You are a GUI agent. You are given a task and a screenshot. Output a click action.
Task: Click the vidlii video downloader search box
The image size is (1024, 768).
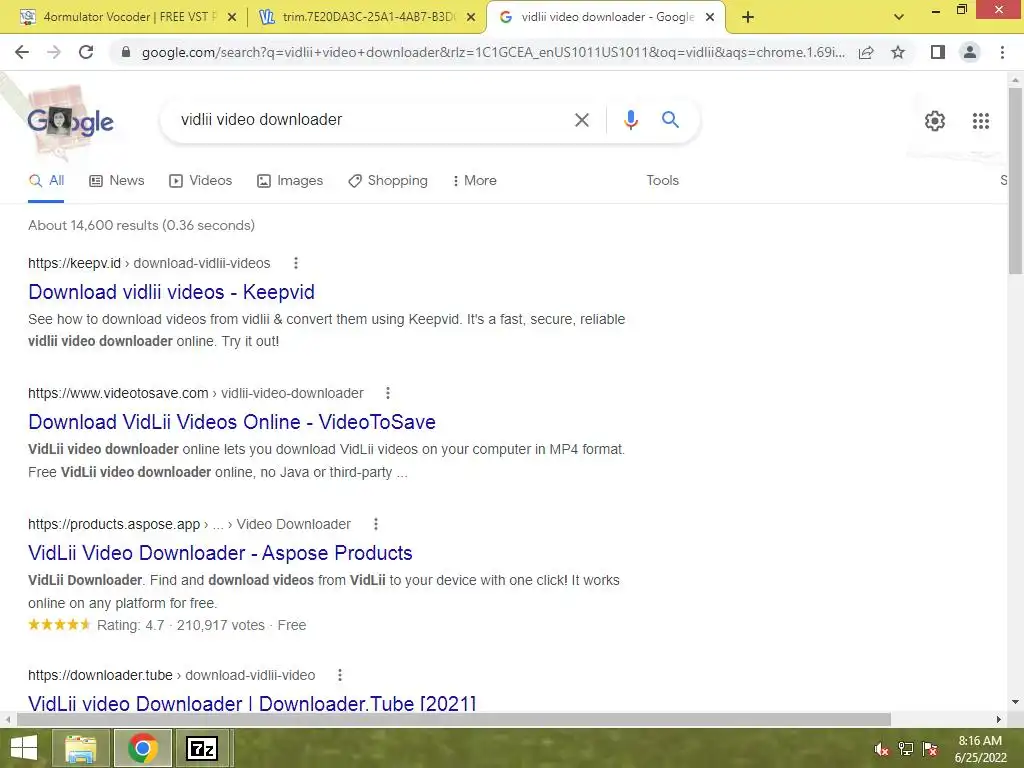(369, 120)
